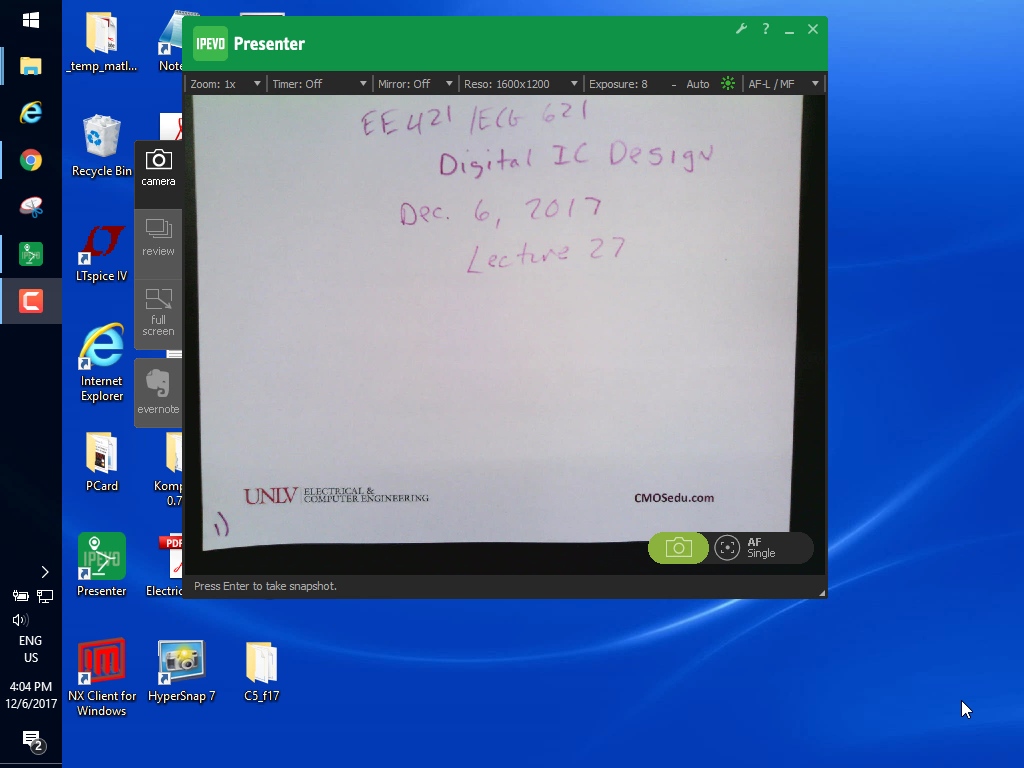Decrease exposure with minus button

673,84
